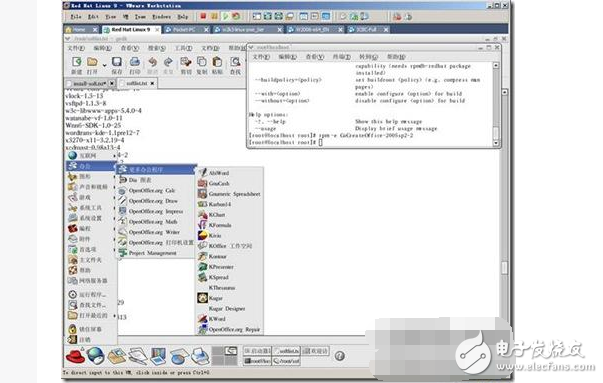Expand the System Tools category
This screenshot has height=383, width=603.
coord(92,208)
